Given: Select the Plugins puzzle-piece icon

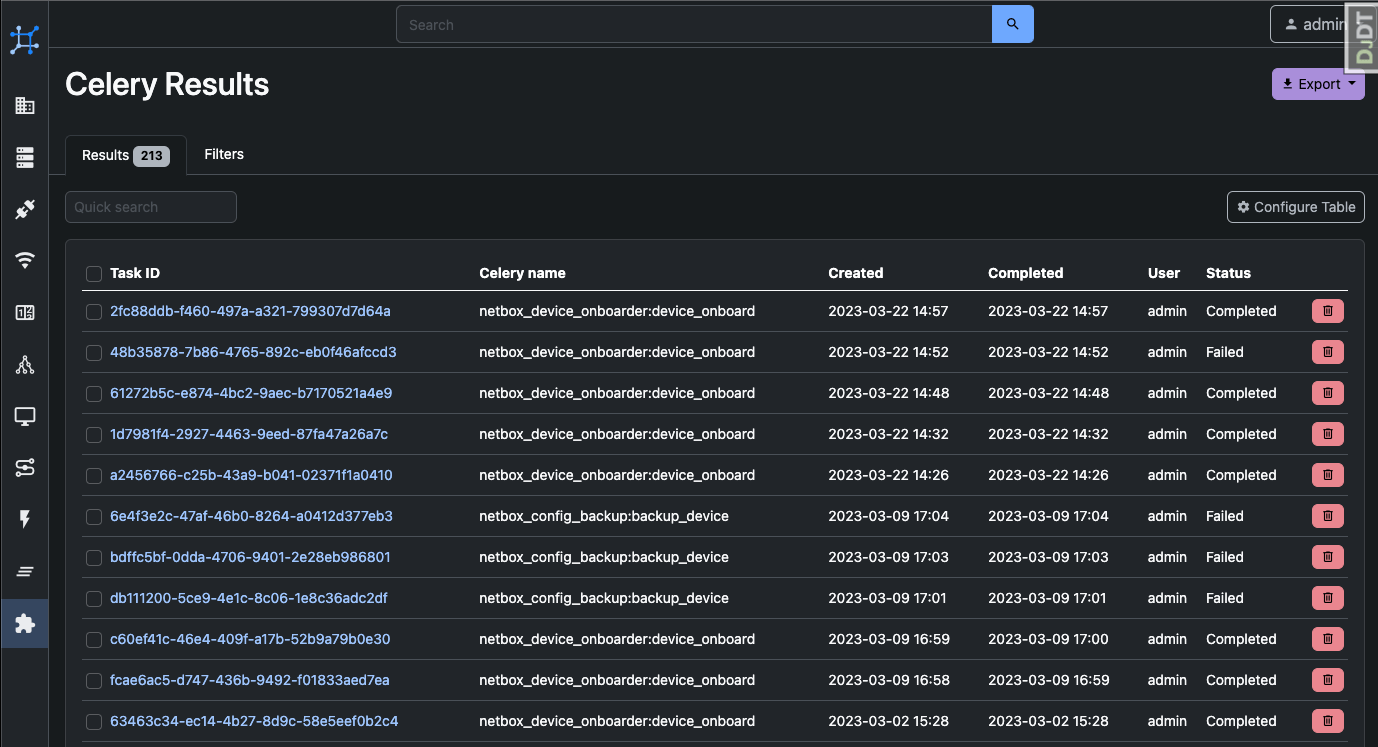Looking at the screenshot, I should pyautogui.click(x=25, y=622).
